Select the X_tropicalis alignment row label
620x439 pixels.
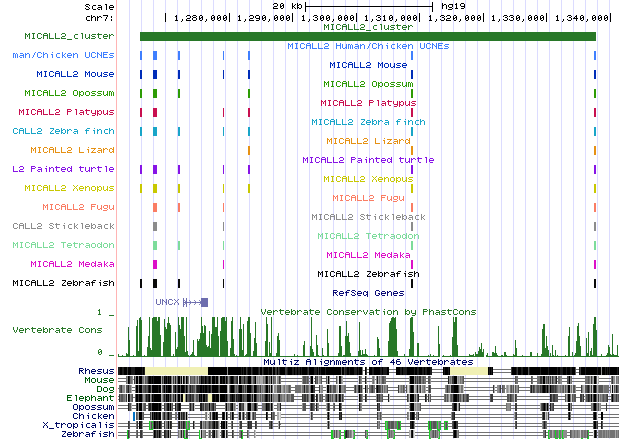[84, 426]
